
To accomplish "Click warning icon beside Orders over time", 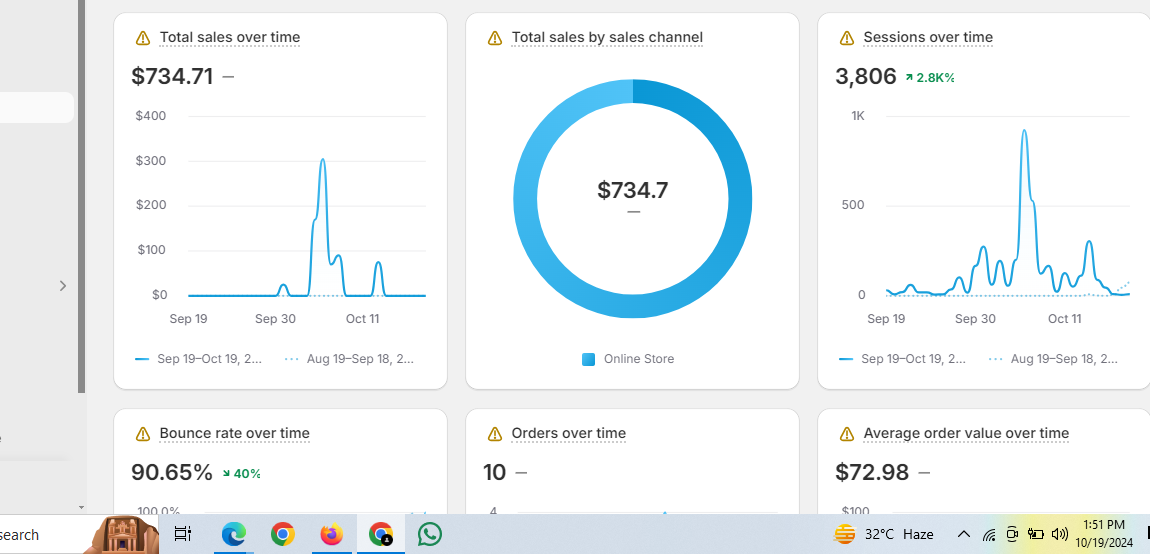I will tap(495, 434).
